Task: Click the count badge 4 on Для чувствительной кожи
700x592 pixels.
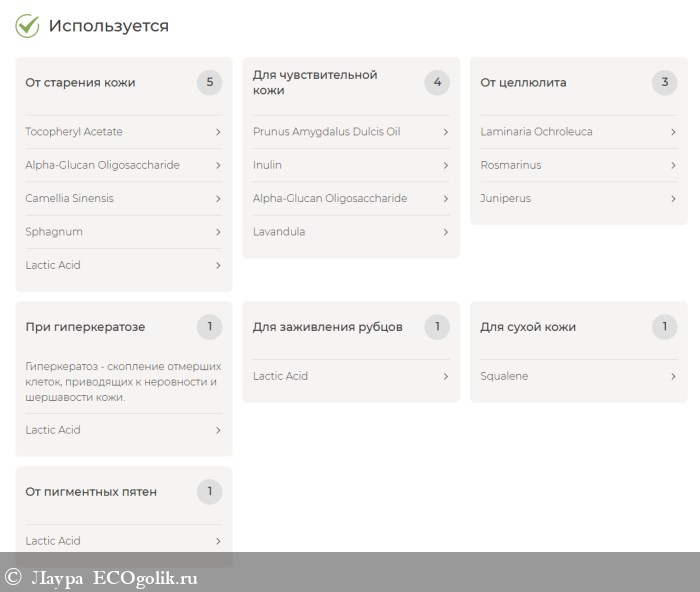Action: [437, 83]
